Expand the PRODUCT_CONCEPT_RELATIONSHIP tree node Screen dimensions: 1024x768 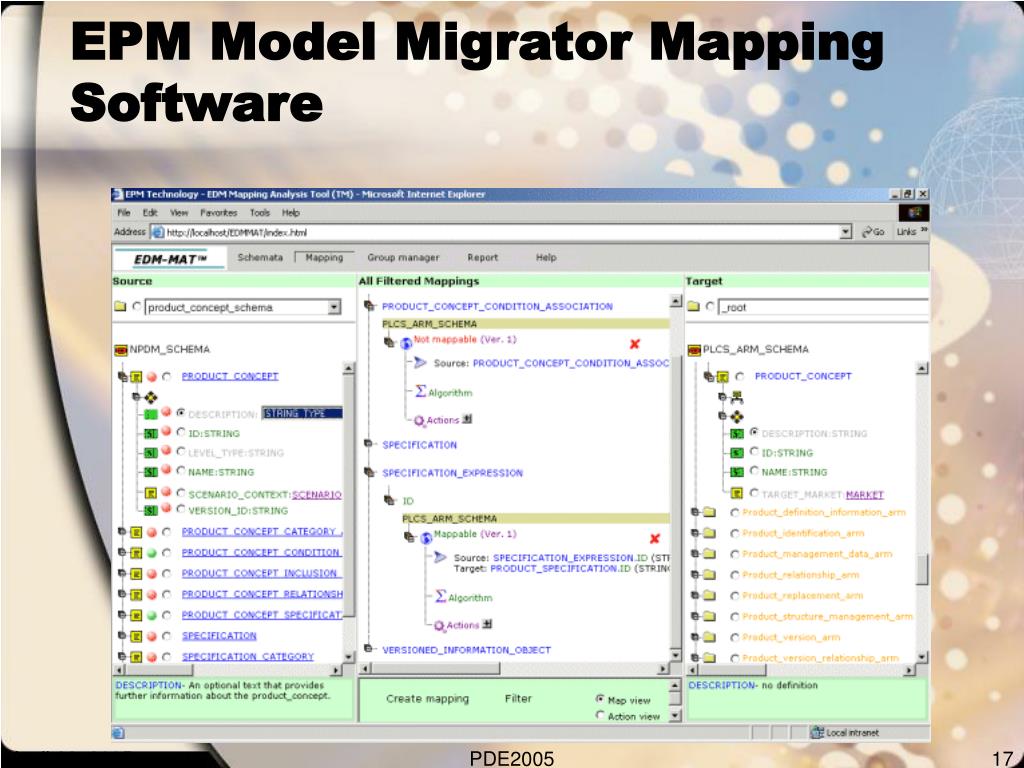point(122,594)
